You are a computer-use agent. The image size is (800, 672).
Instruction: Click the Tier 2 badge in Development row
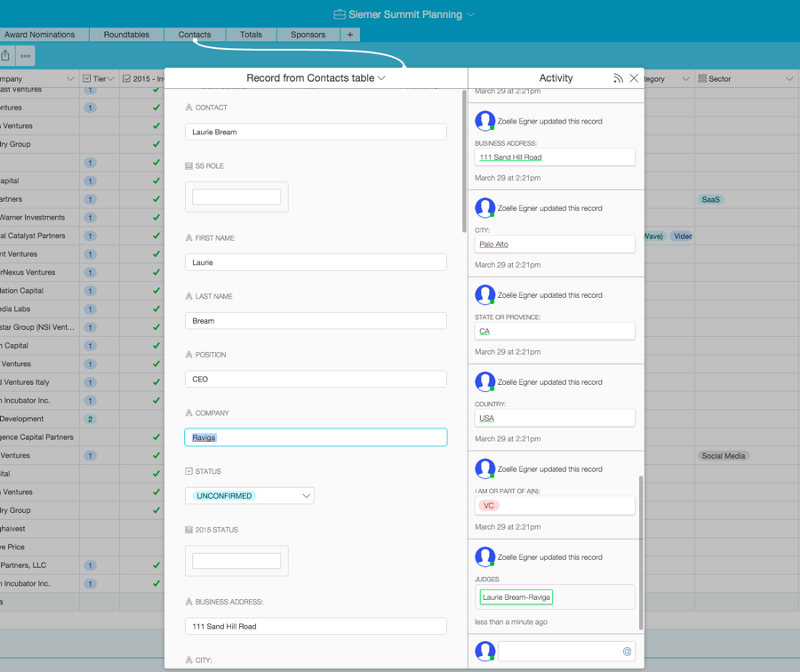click(x=90, y=419)
